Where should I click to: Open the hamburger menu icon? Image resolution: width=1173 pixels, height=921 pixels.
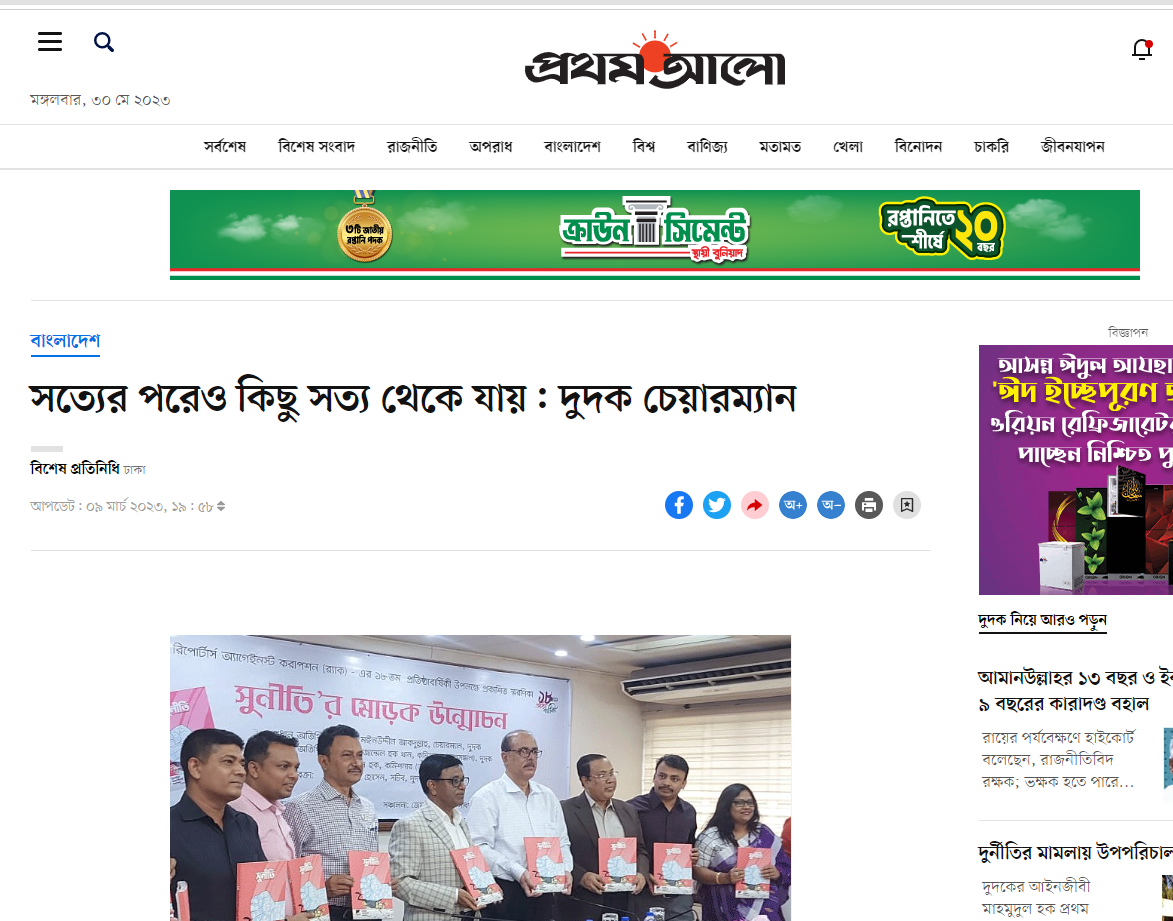coord(50,42)
